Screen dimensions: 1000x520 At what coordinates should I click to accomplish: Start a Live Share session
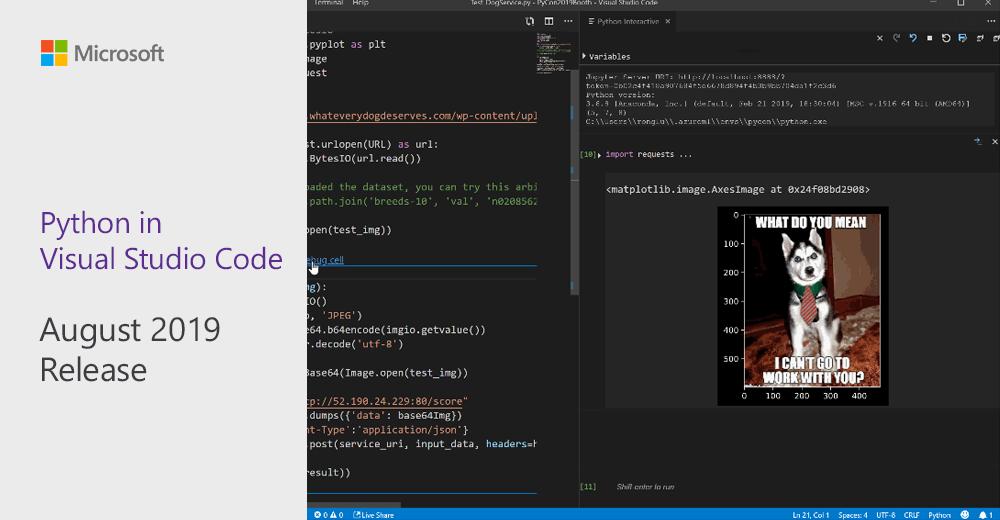tap(374, 514)
